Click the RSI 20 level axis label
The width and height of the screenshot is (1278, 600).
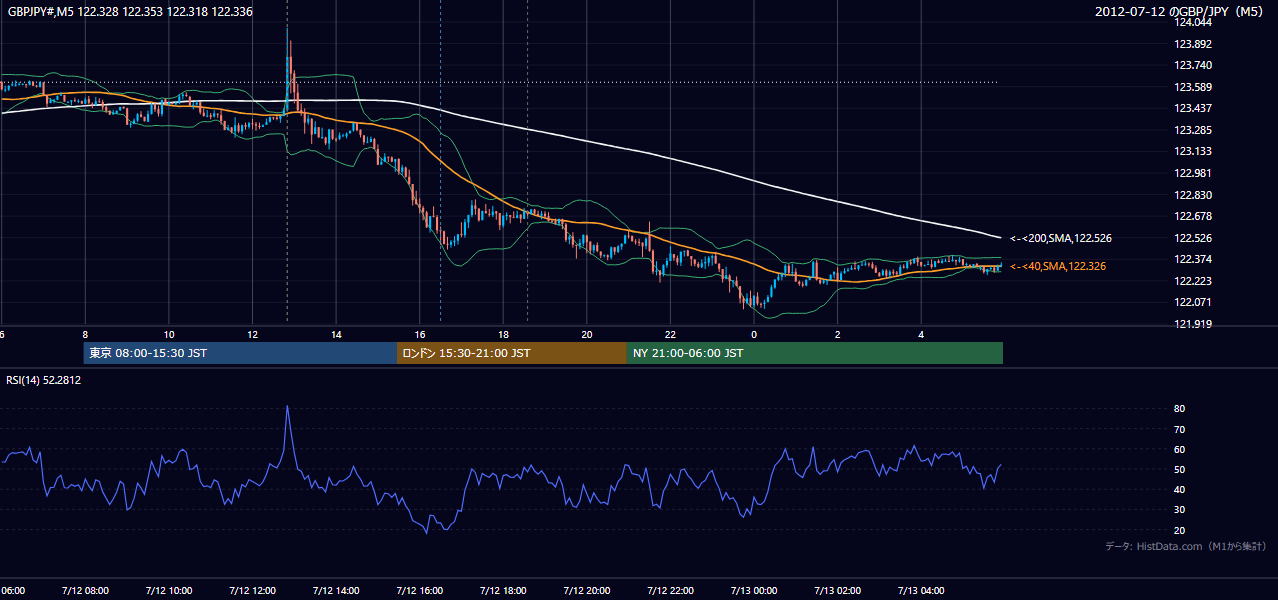click(1179, 530)
